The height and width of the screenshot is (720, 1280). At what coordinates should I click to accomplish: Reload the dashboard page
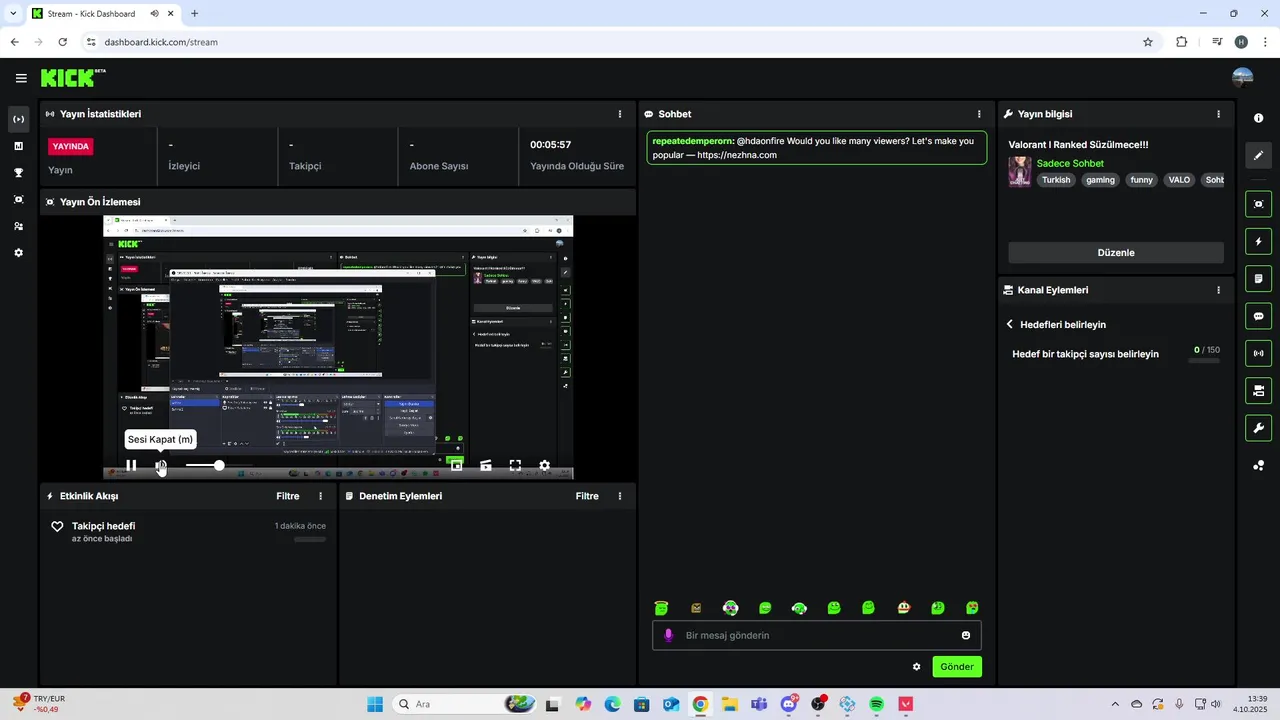click(62, 42)
